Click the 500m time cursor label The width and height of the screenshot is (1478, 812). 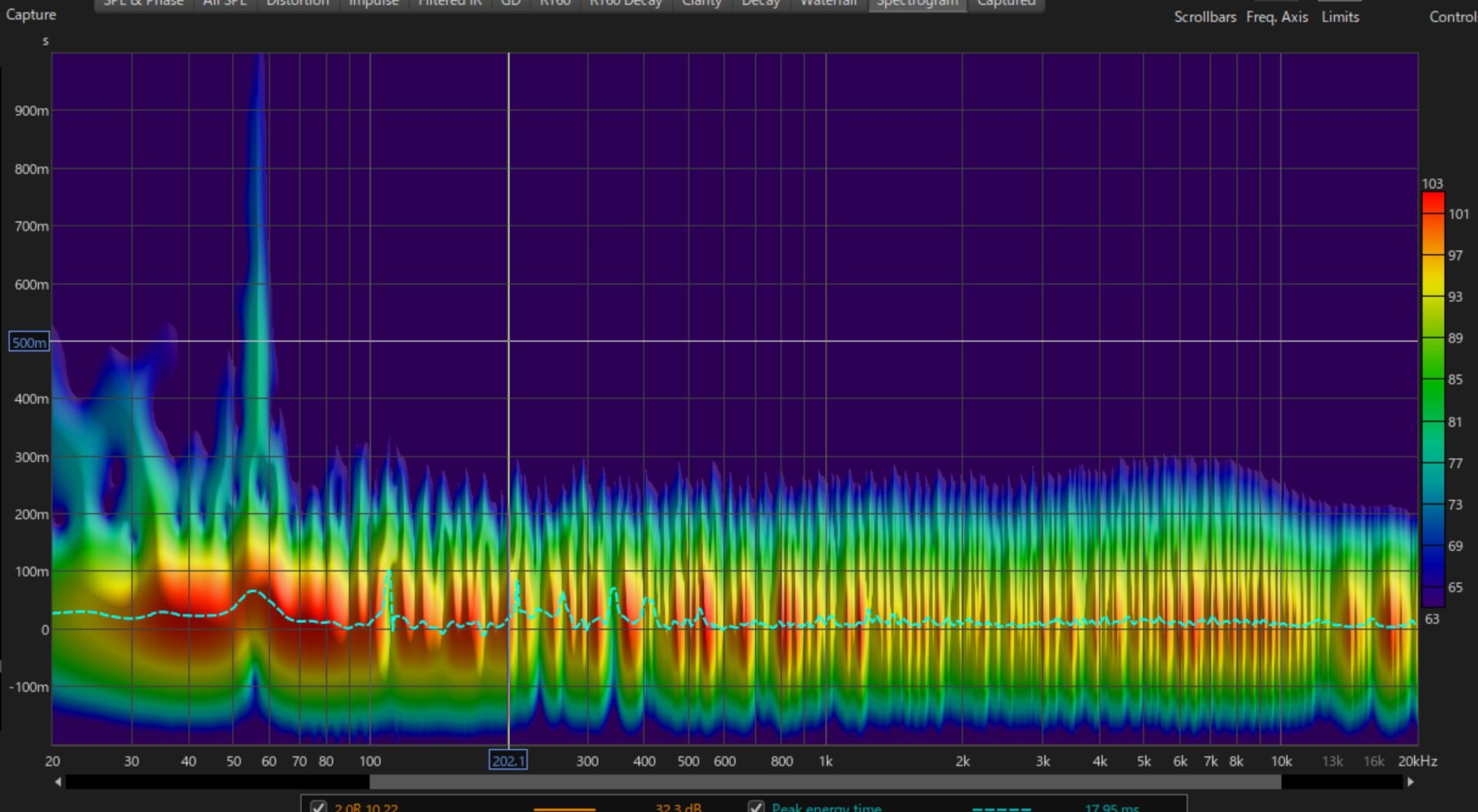pyautogui.click(x=29, y=343)
